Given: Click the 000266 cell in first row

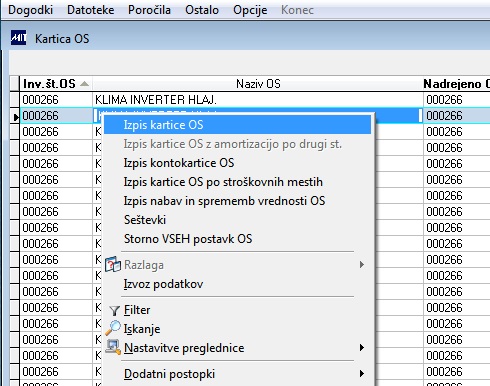Looking at the screenshot, I should click(56, 100).
